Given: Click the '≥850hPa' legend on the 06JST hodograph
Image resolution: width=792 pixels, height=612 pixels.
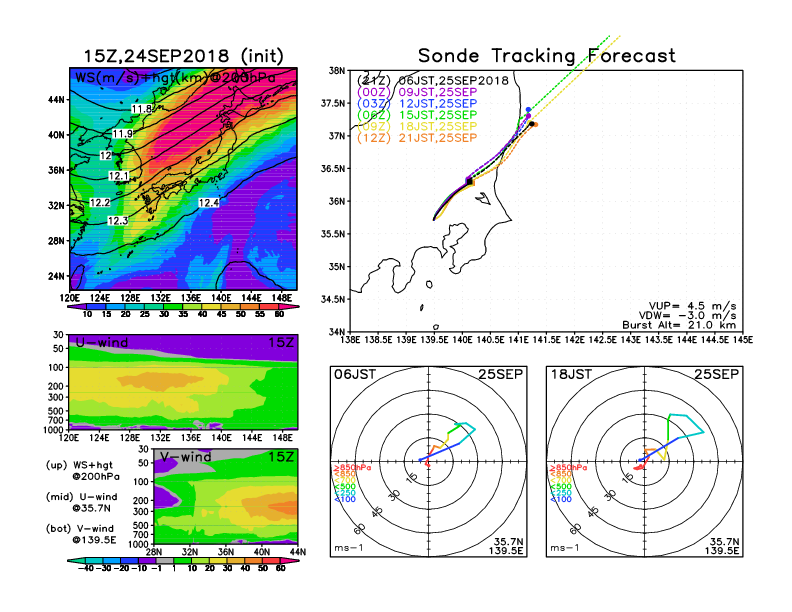Looking at the screenshot, I should (352, 468).
